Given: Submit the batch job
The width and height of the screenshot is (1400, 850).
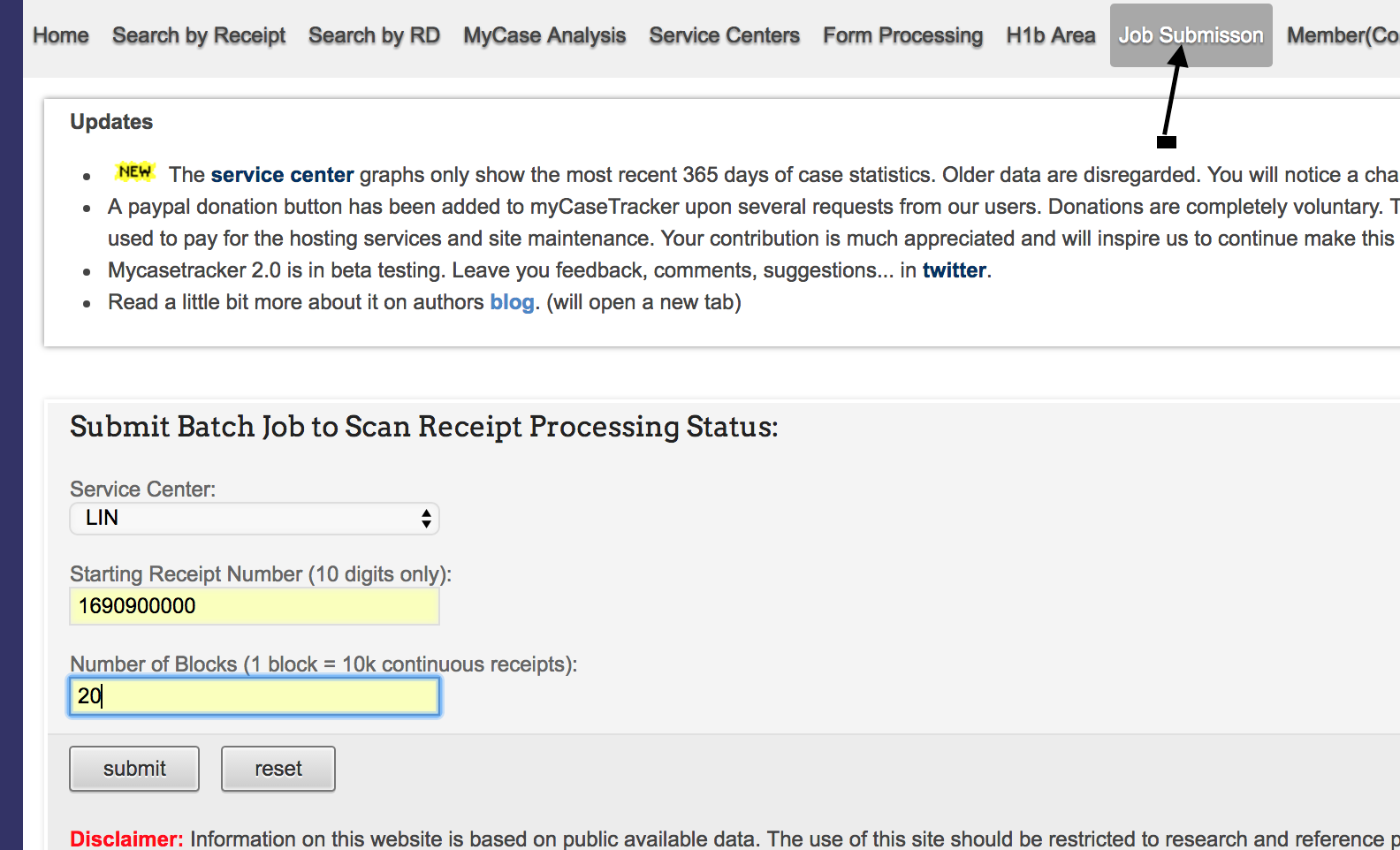Looking at the screenshot, I should (134, 769).
